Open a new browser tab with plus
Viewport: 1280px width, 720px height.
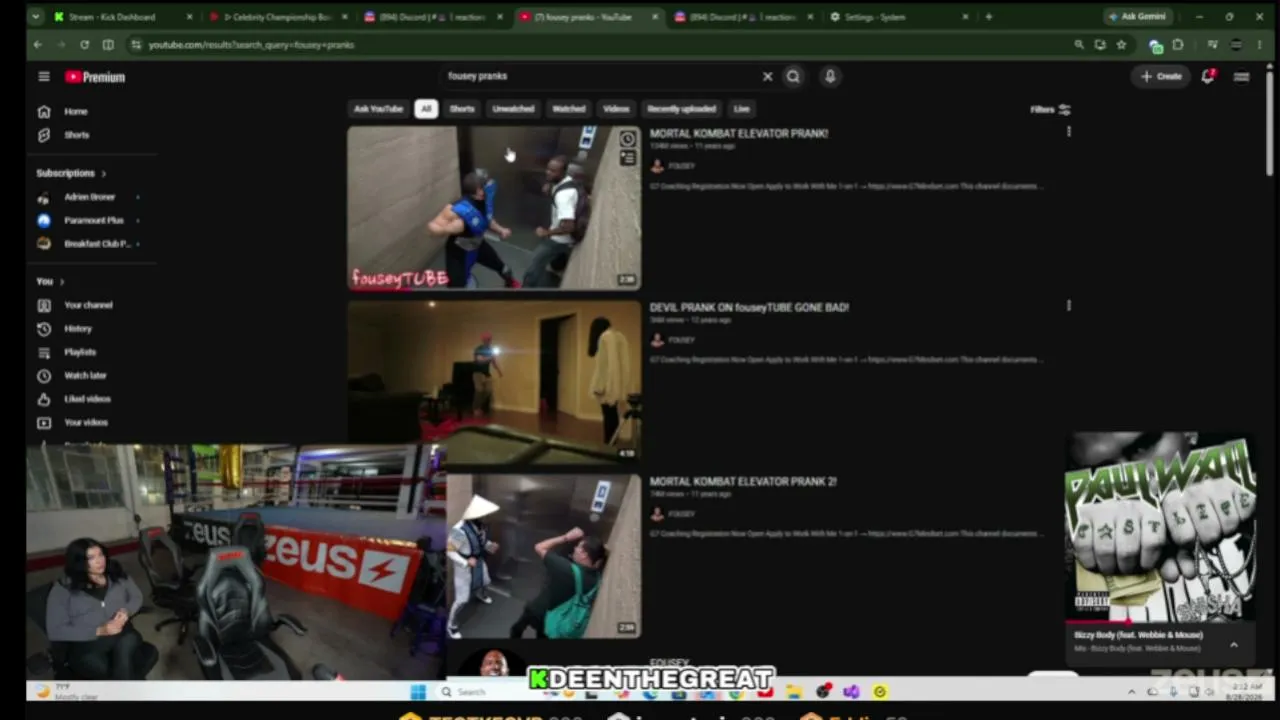tap(989, 17)
